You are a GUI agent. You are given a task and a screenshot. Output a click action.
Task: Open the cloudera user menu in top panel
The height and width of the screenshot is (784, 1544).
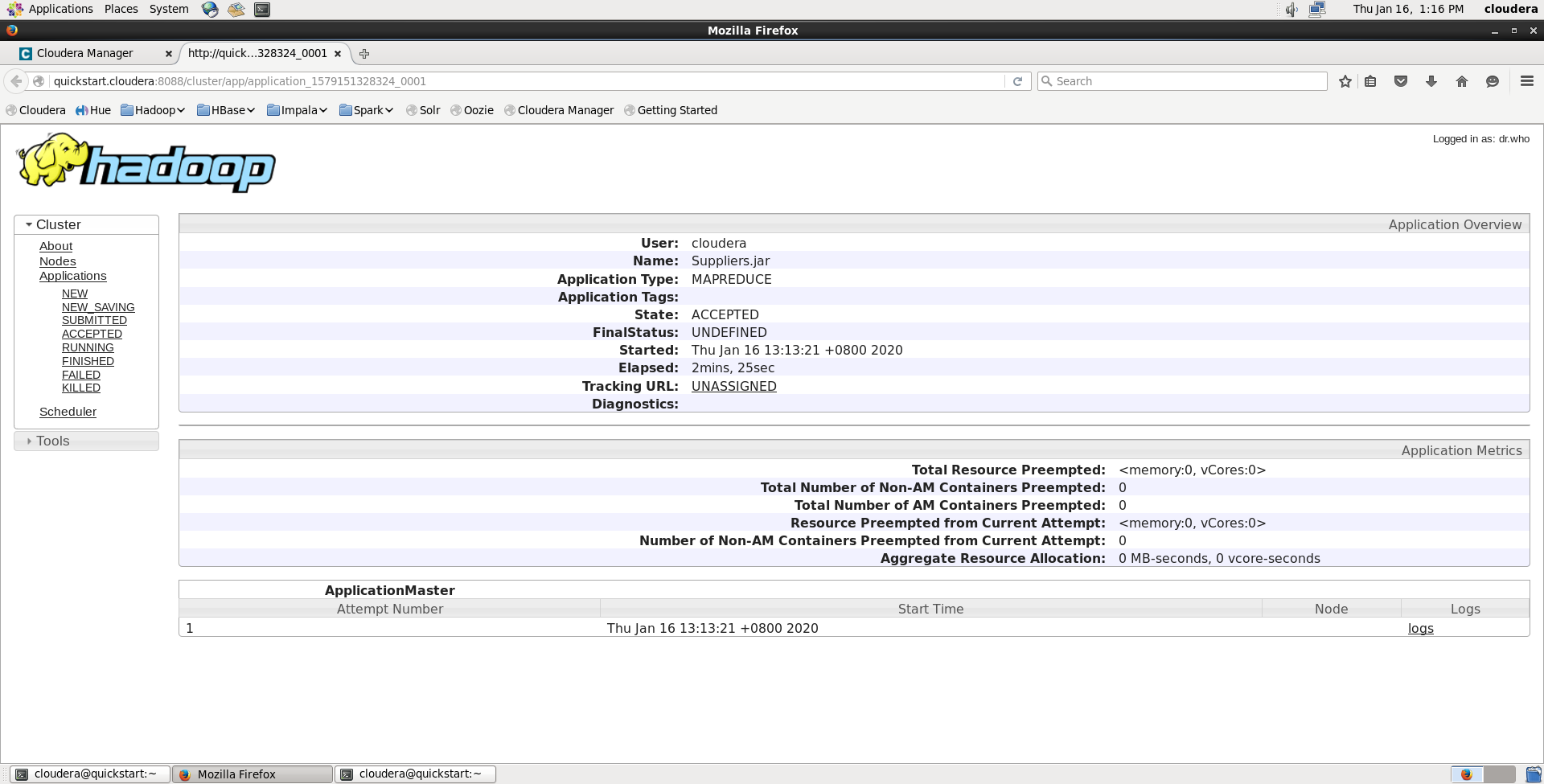[1511, 10]
